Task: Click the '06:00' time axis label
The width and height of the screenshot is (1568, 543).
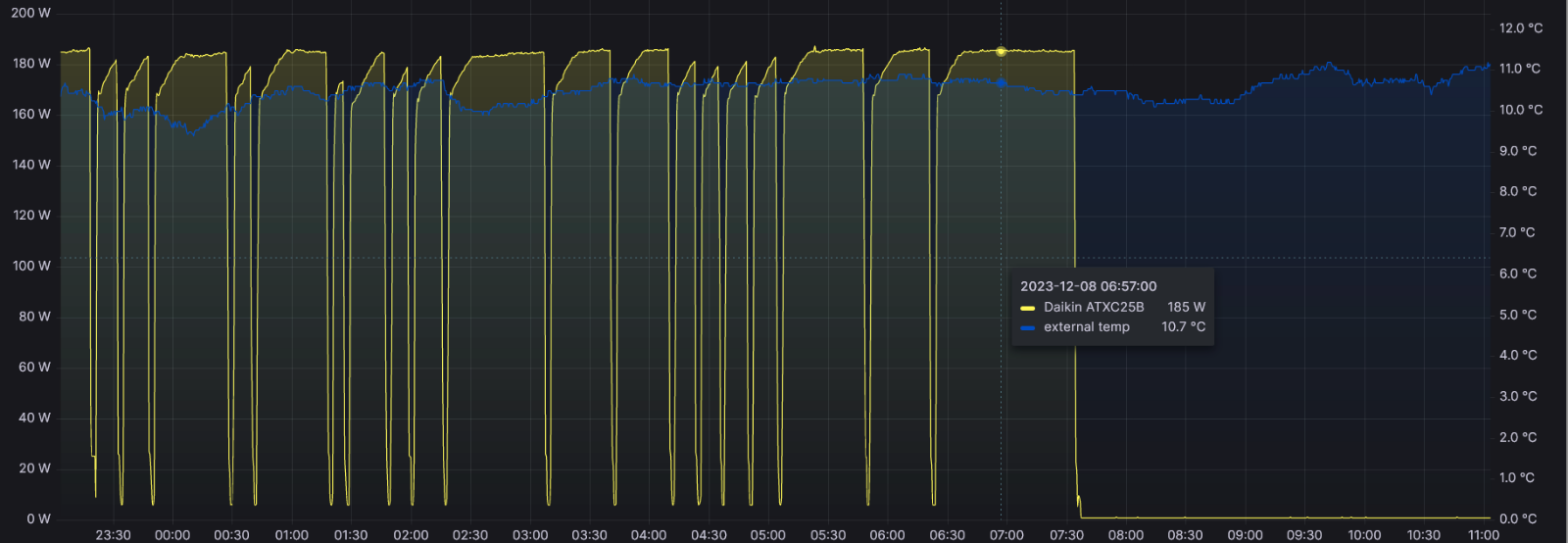Action: pos(887,535)
